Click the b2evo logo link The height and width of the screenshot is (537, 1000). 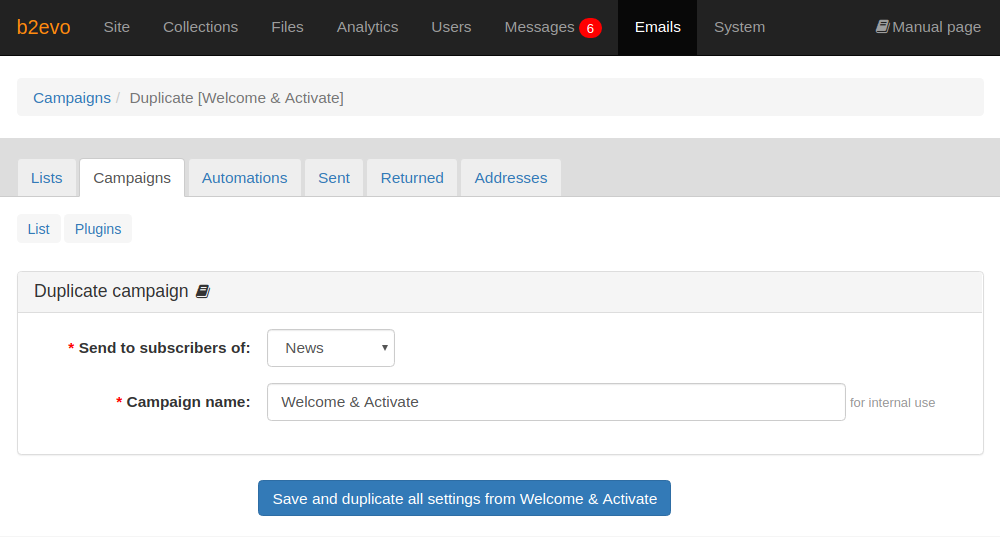click(x=43, y=27)
